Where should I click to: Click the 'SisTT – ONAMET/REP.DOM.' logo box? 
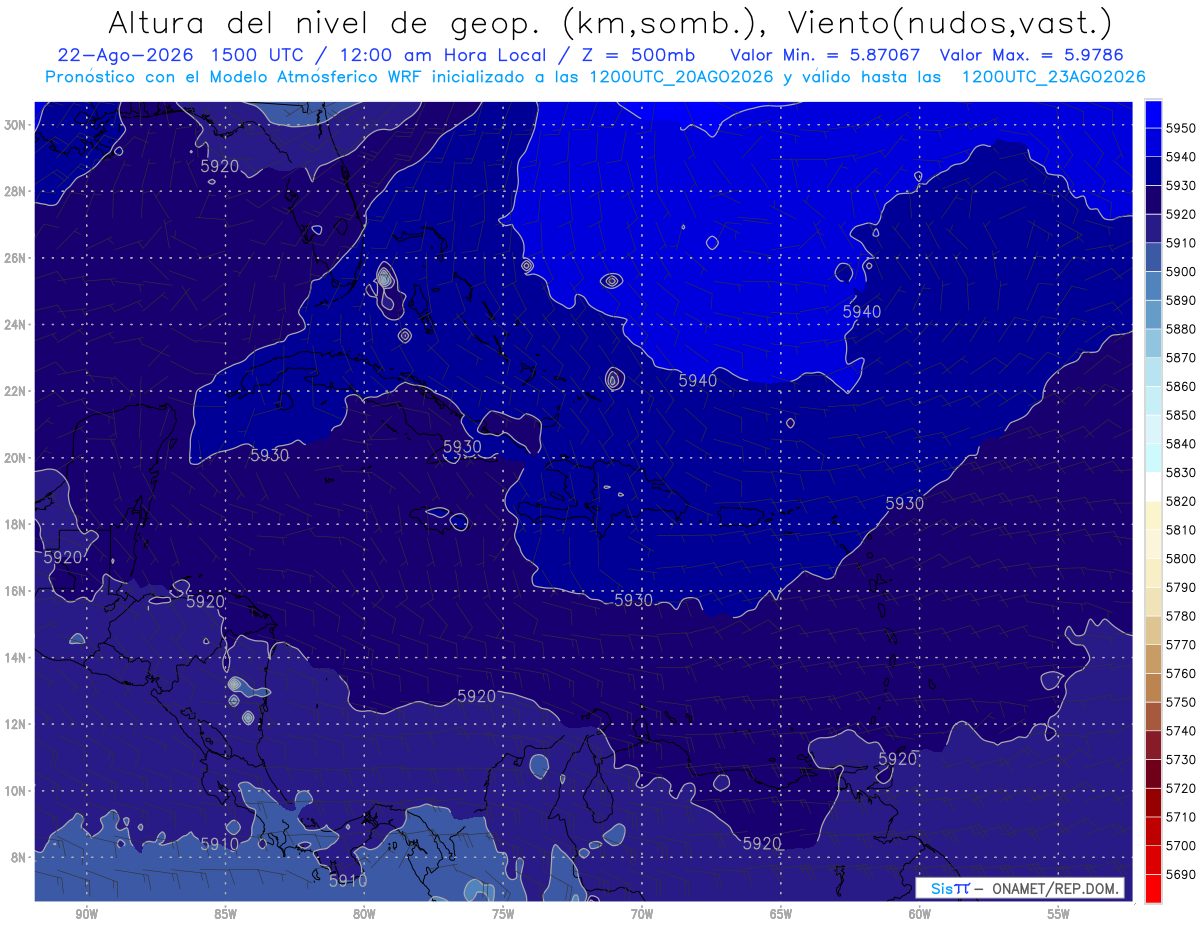[x=1019, y=888]
